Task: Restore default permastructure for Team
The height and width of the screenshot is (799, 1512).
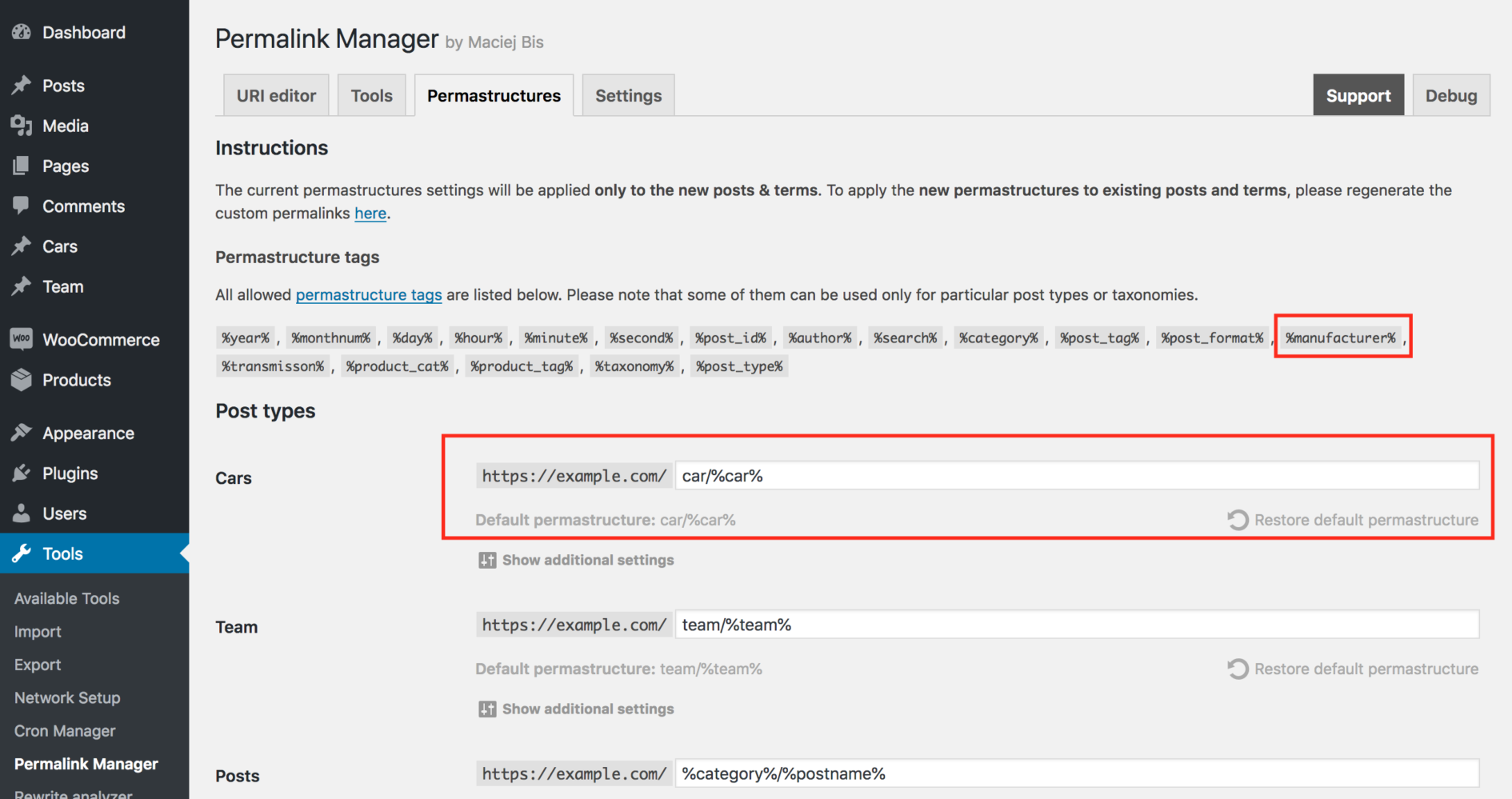Action: 1366,669
